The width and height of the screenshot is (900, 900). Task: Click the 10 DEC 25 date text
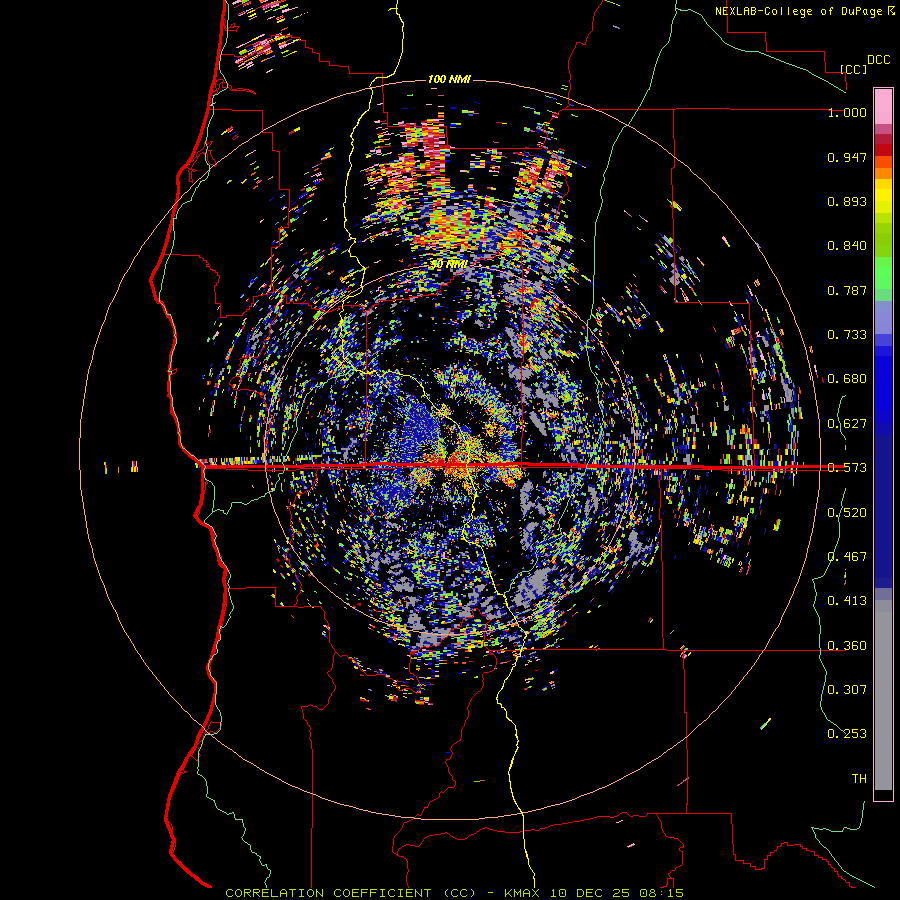coord(590,893)
